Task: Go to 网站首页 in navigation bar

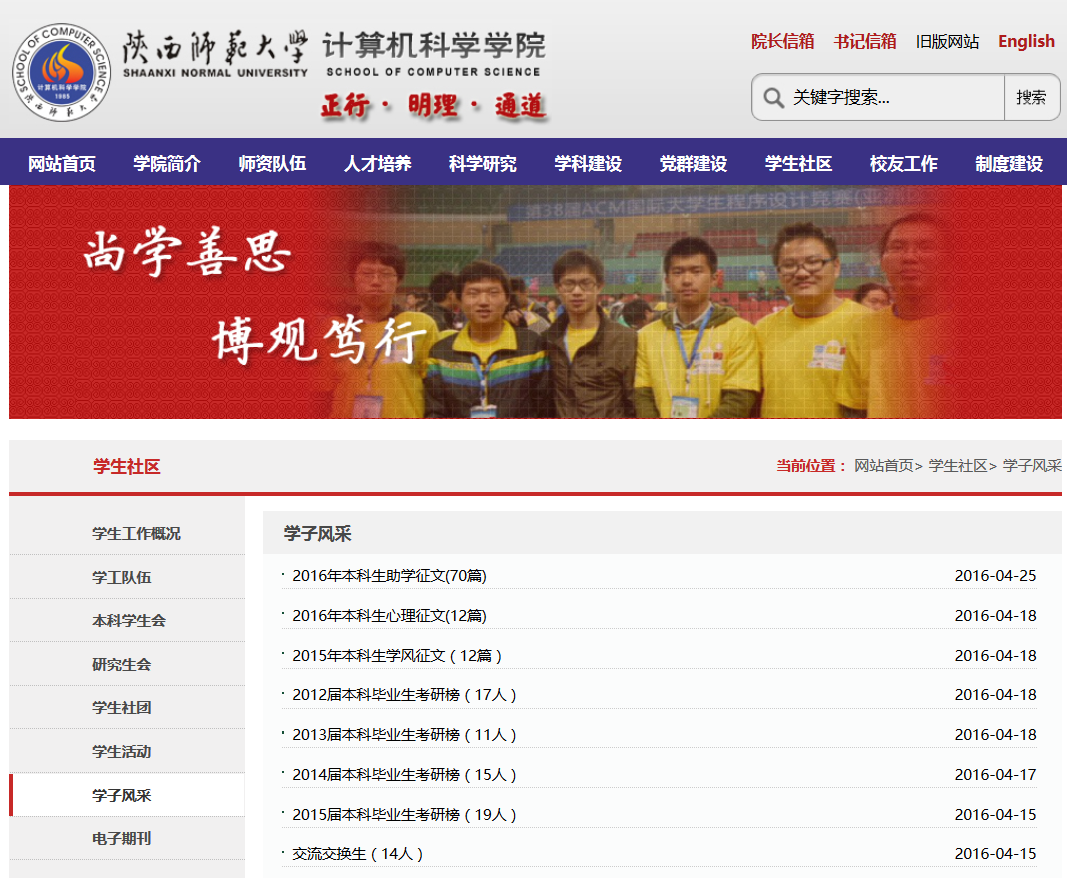Action: [x=62, y=164]
